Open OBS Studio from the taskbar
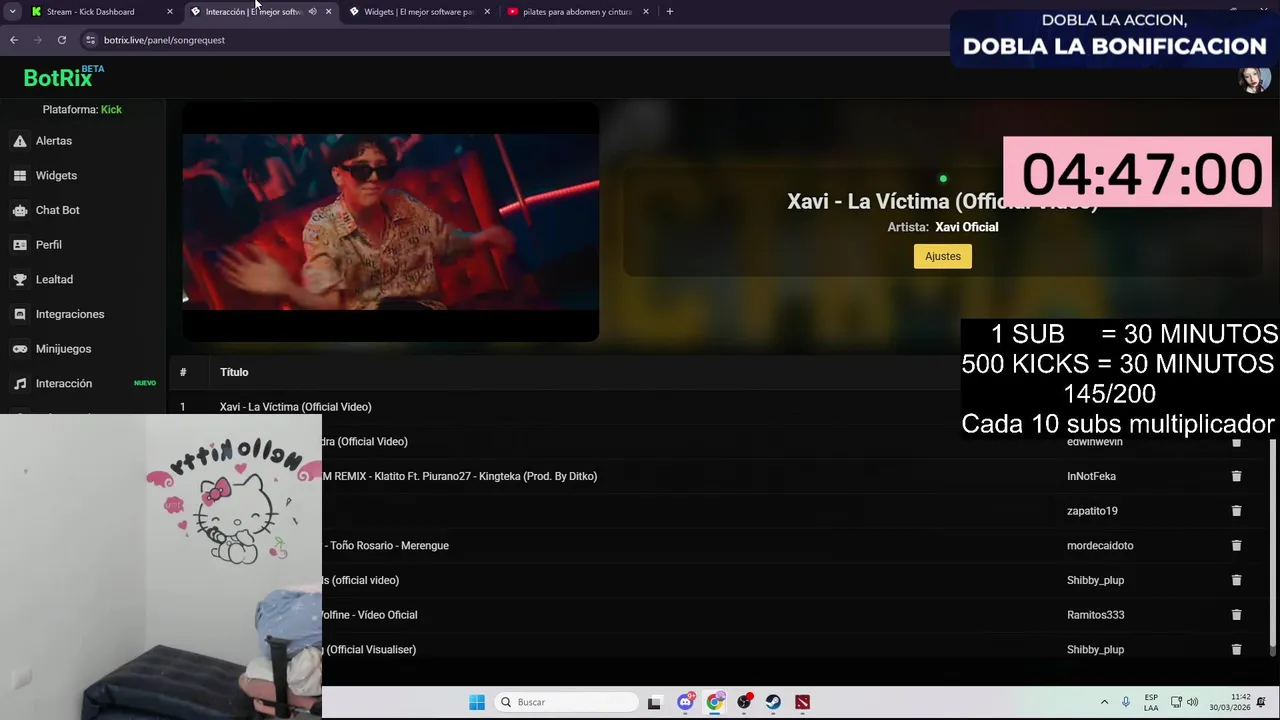 tap(744, 702)
